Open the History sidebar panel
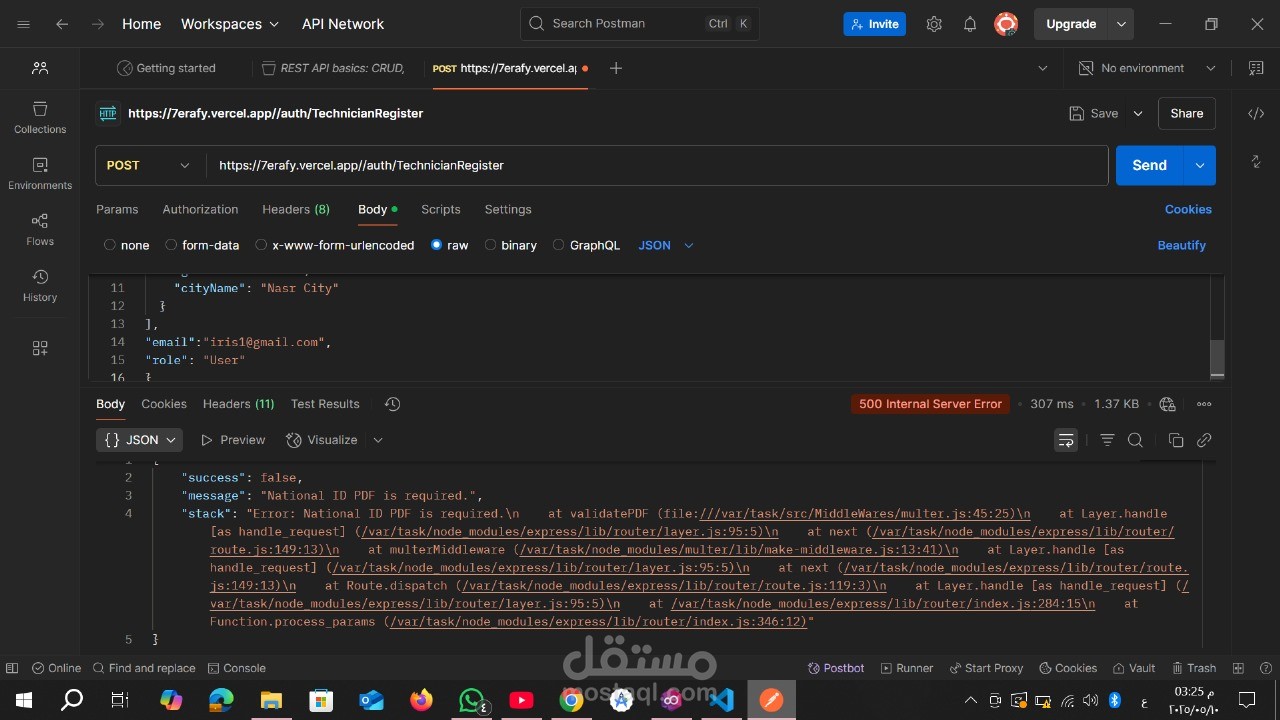Screen dimensions: 1280x720 click(40, 286)
